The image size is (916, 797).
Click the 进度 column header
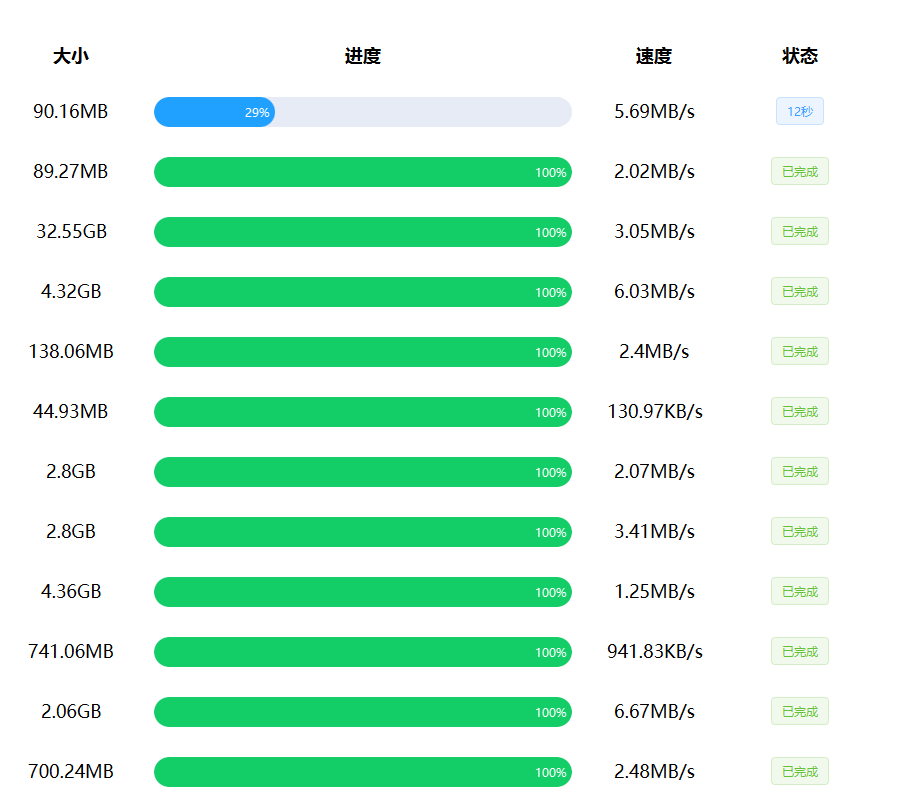363,56
